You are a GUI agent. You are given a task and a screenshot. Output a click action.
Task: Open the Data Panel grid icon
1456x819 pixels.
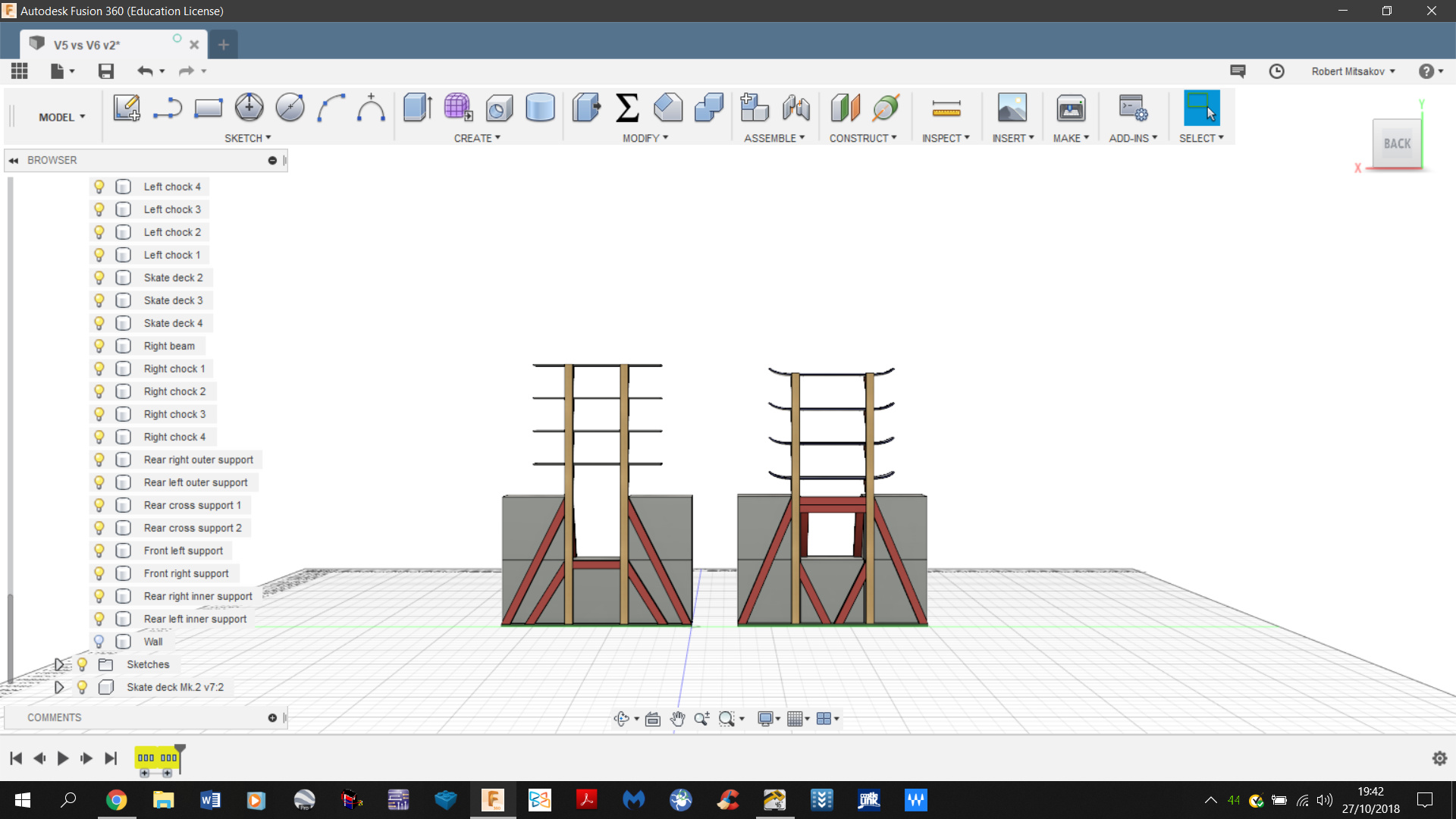click(20, 71)
